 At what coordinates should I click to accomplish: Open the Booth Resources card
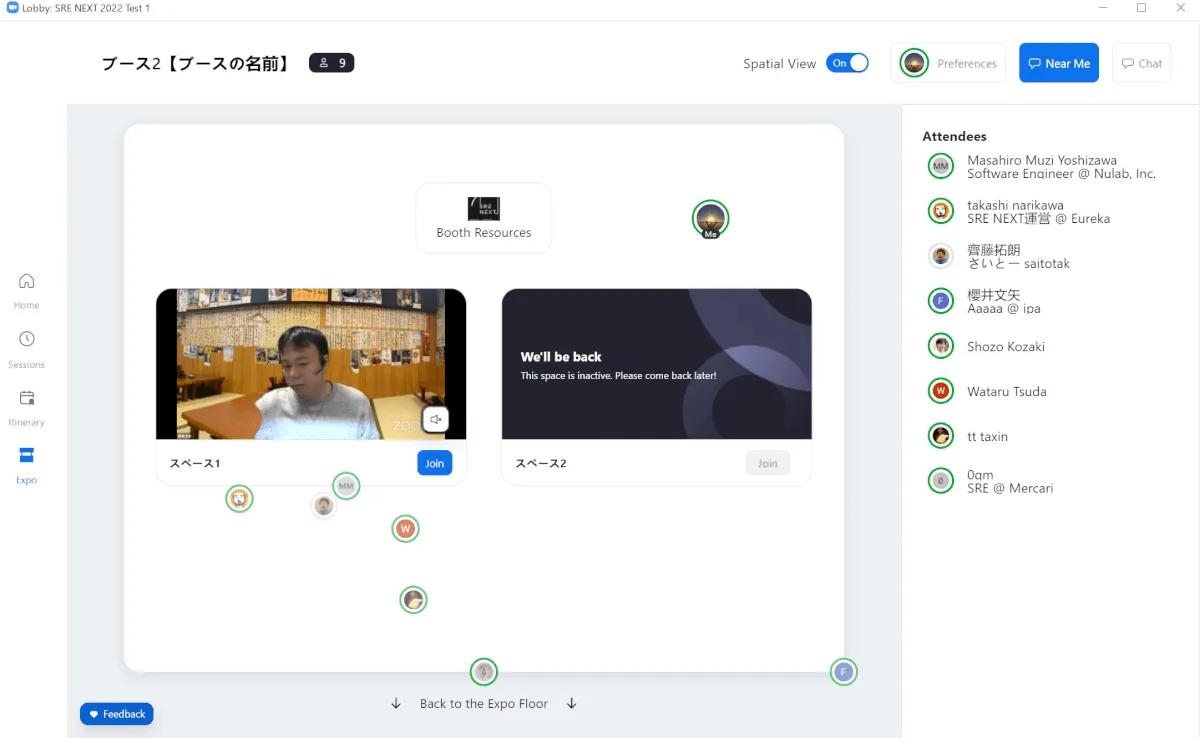(484, 218)
